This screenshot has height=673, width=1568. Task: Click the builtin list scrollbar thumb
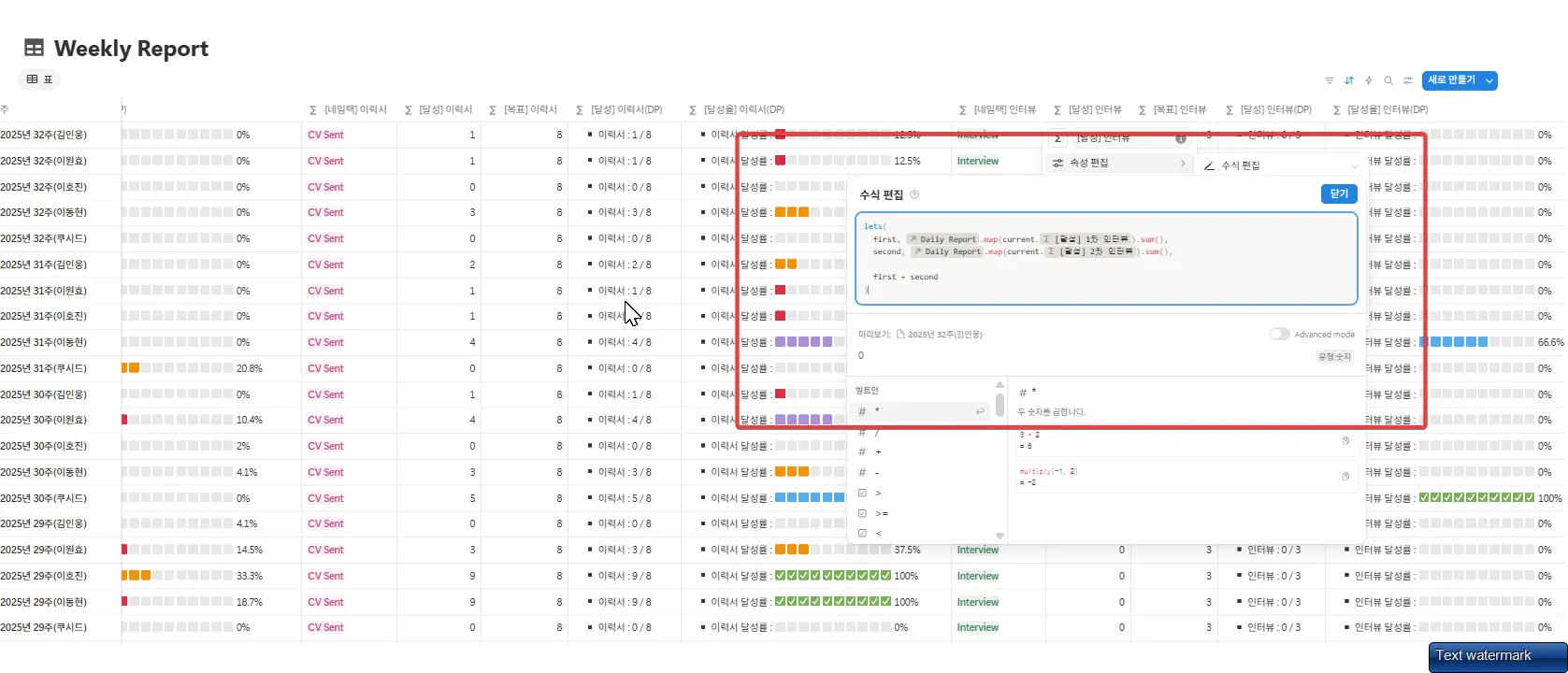pyautogui.click(x=1000, y=405)
